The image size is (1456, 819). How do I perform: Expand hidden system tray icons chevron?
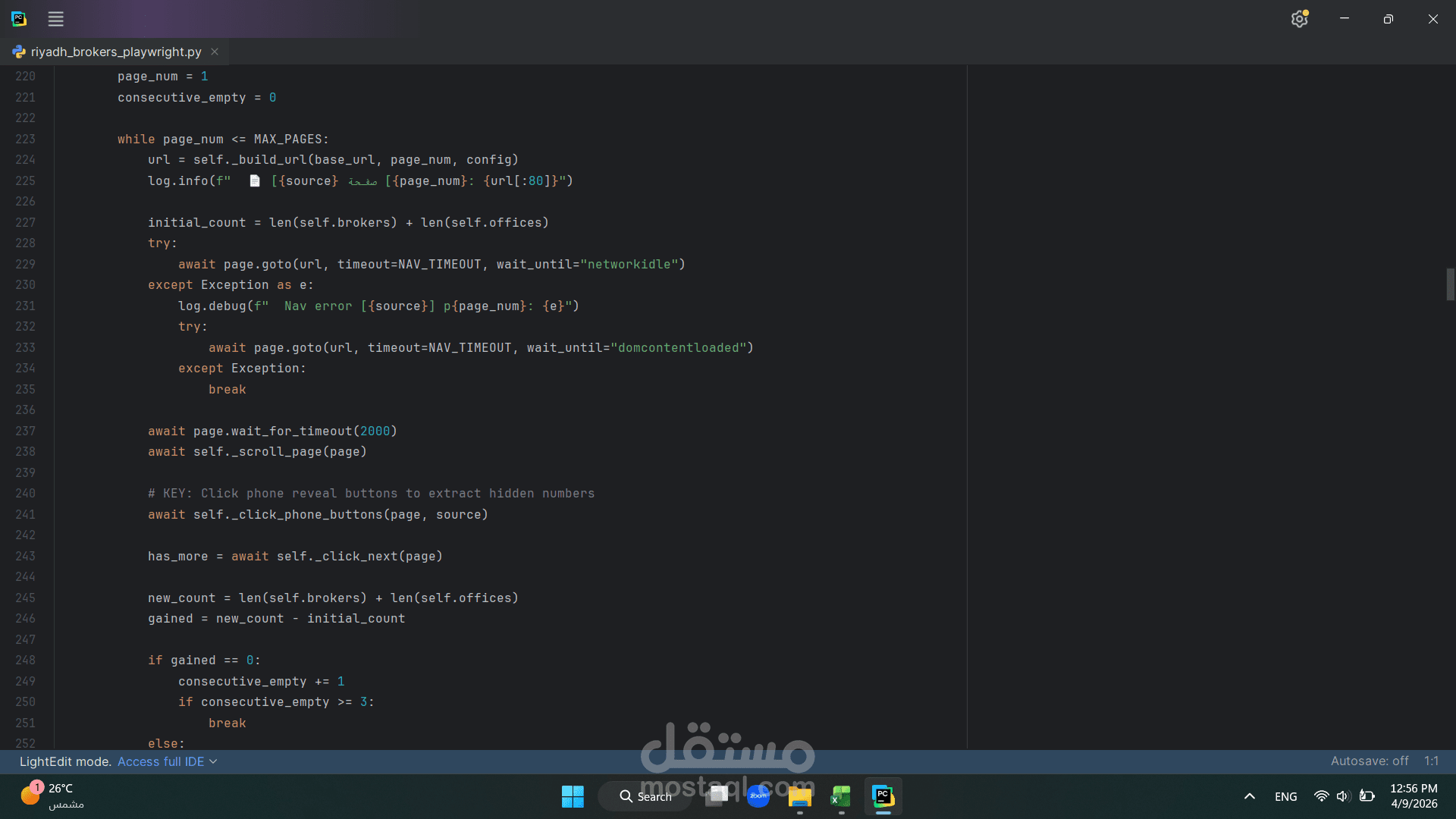pos(1249,796)
